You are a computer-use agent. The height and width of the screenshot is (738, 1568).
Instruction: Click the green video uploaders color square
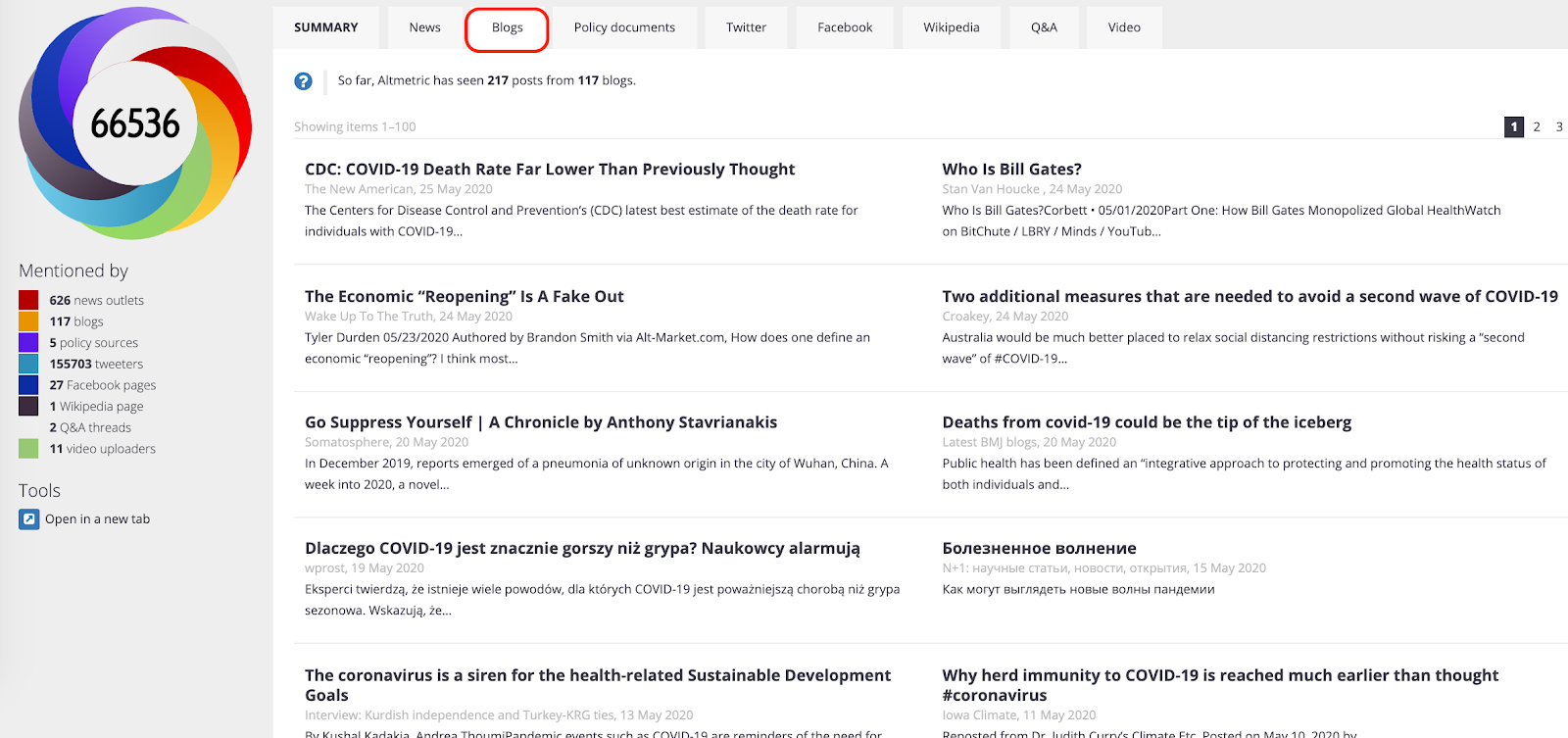[28, 449]
